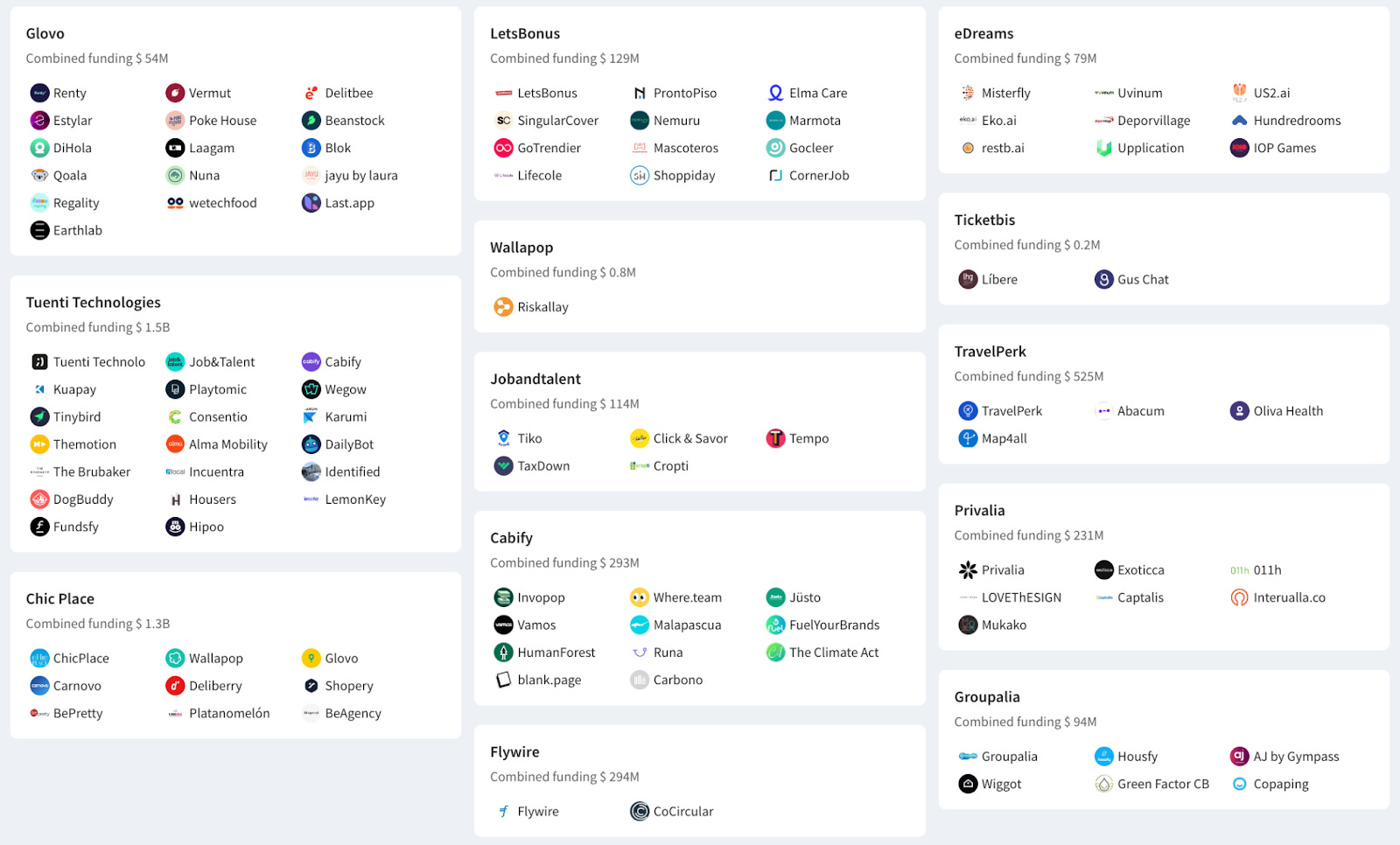
Task: Click the wetechfood logo icon
Action: click(x=175, y=203)
